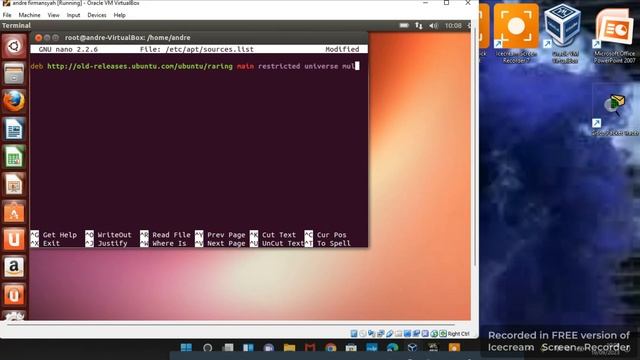Open Ubuntu One icon in launcher
The width and height of the screenshot is (640, 360).
[14, 240]
